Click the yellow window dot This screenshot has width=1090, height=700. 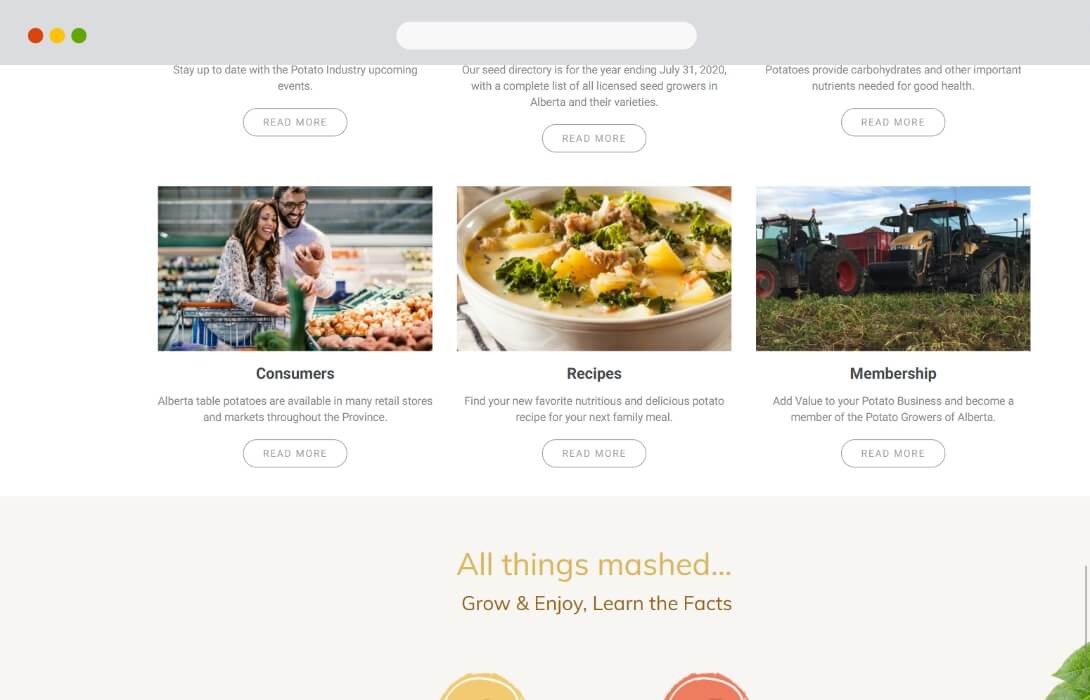point(57,35)
